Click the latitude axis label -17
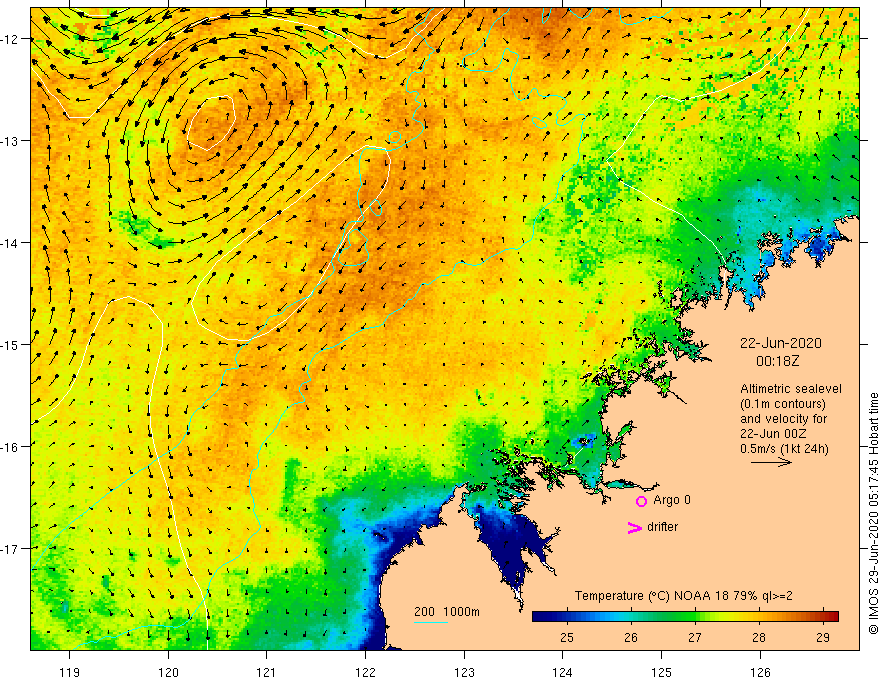880x680 pixels. pos(10,549)
